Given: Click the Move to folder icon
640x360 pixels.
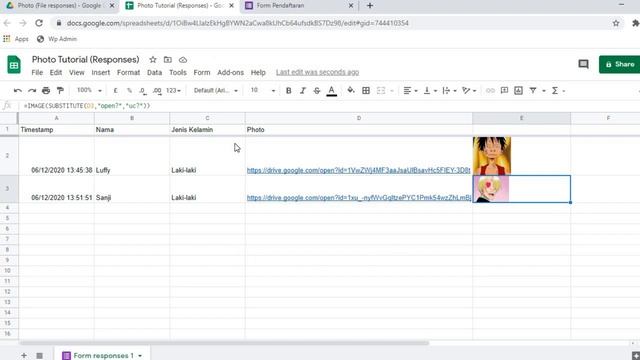Looking at the screenshot, I should [168, 60].
